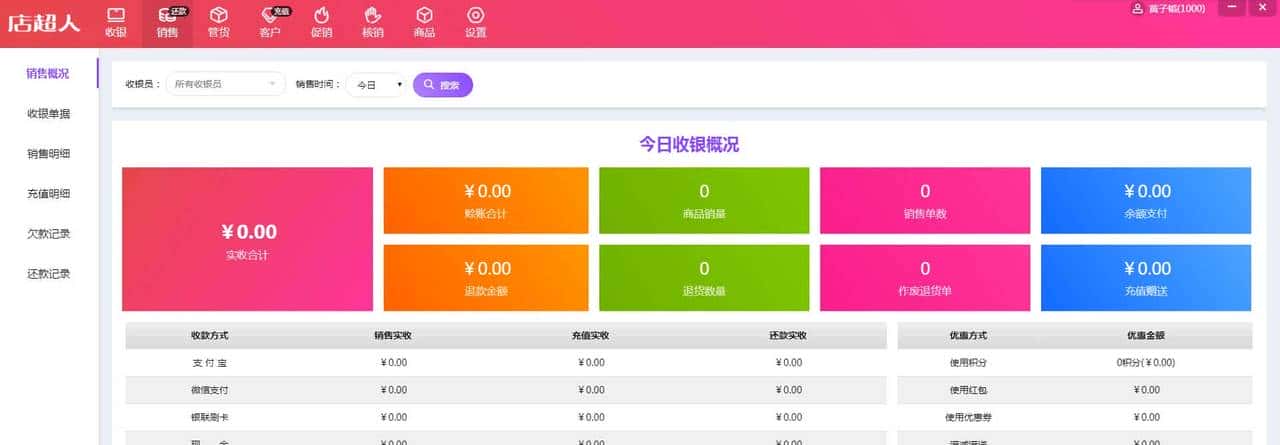Minimize the application window
1280x445 pixels.
pyautogui.click(x=1231, y=8)
